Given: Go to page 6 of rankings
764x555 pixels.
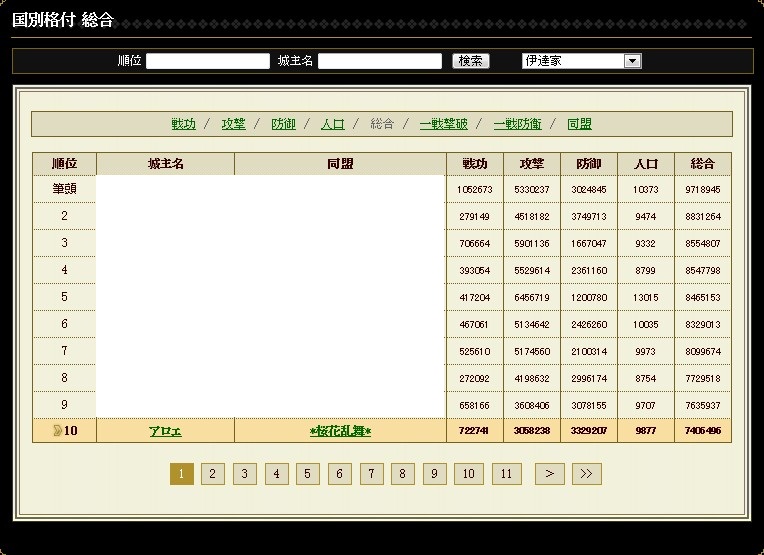Looking at the screenshot, I should pos(340,474).
